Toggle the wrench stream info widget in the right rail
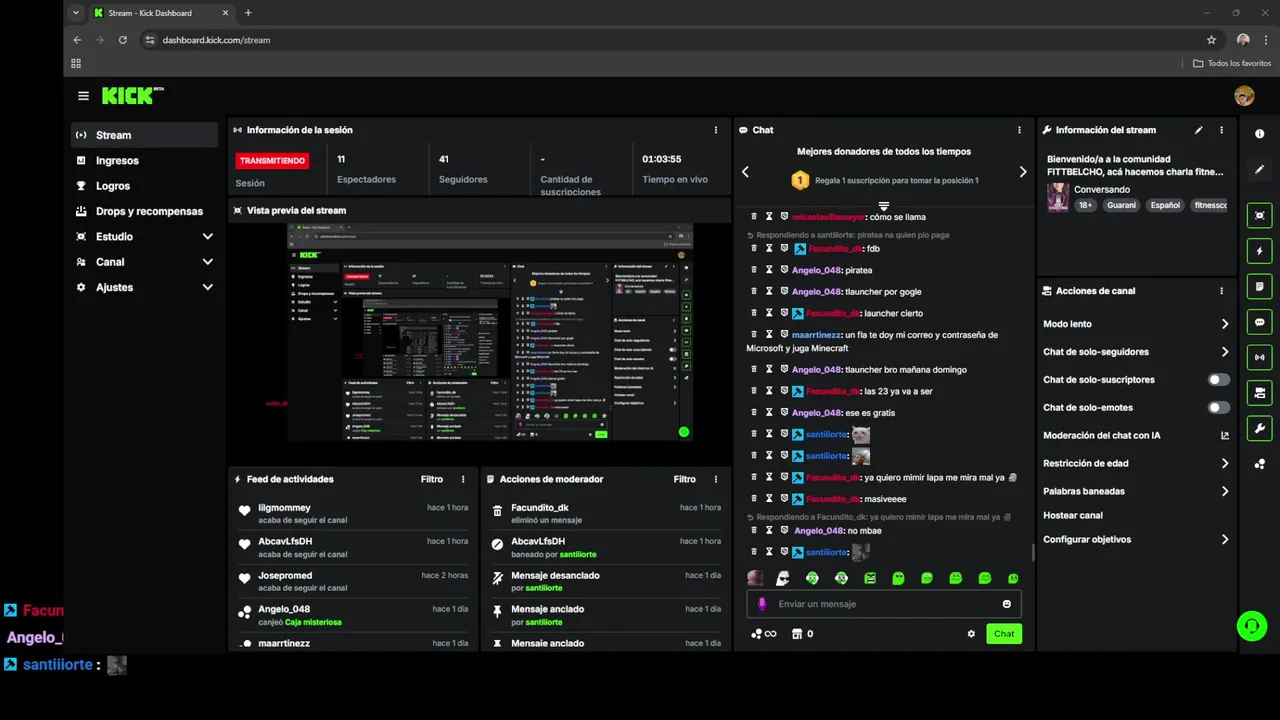This screenshot has width=1280, height=720. coord(1259,429)
